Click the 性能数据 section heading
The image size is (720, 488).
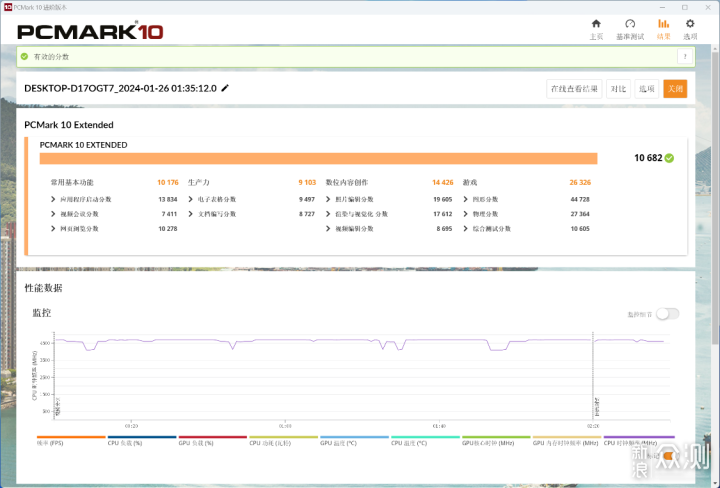click(x=43, y=288)
